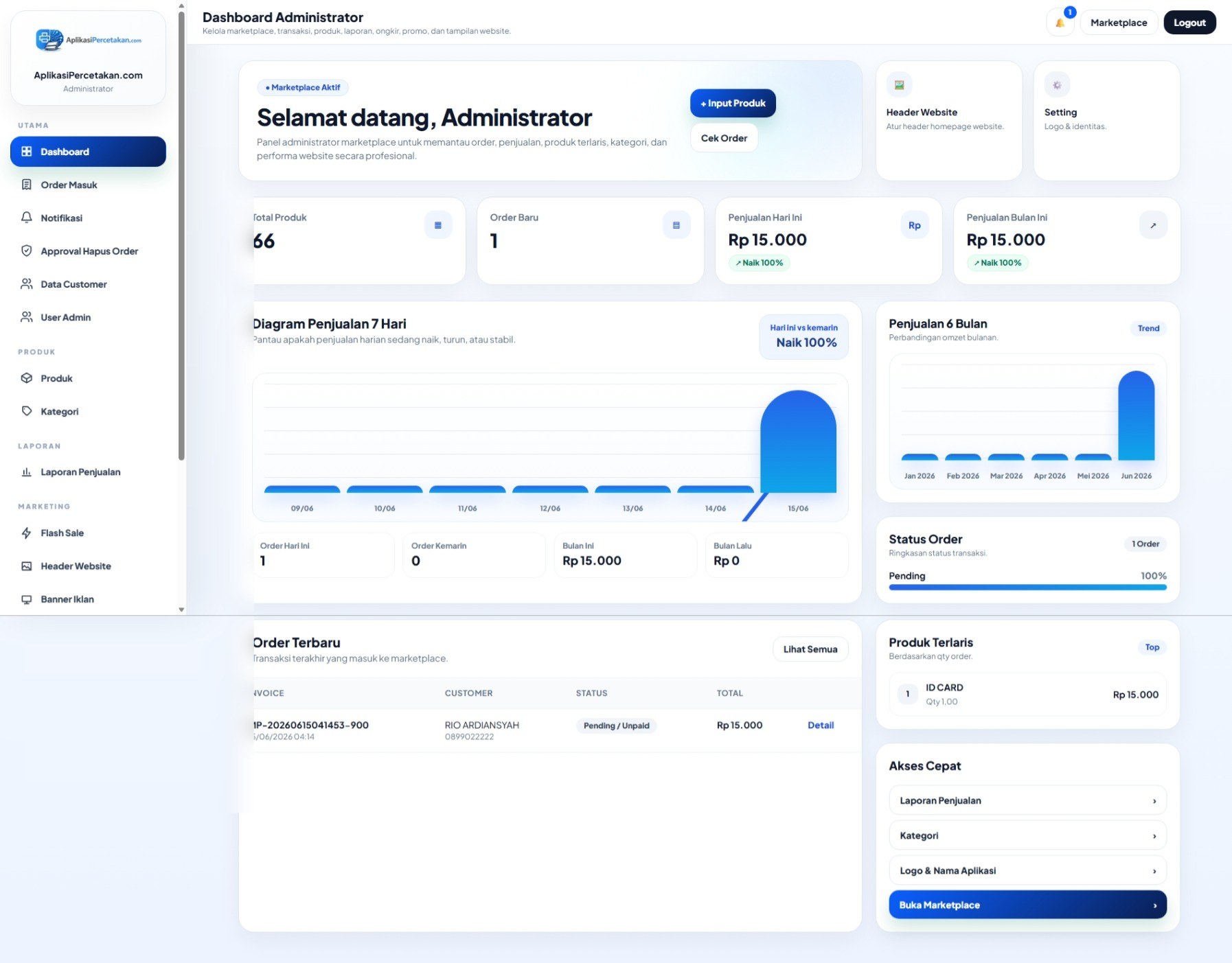Viewport: 1232px width, 963px height.
Task: Click the Order Baru list icon
Action: 676,225
